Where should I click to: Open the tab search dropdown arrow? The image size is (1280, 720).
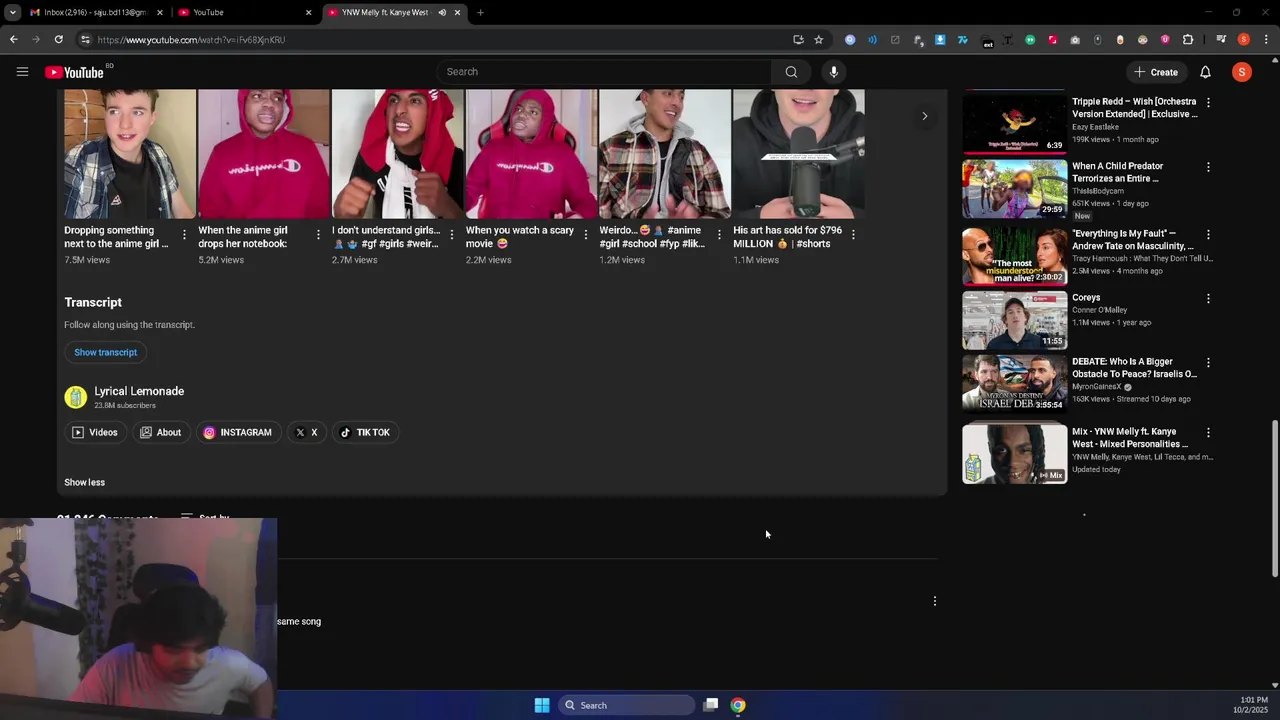point(13,13)
